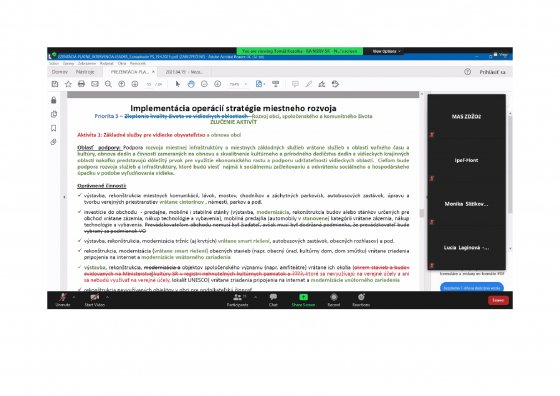Click the blue button in right panel
This screenshot has height=396, width=560.
472,287
